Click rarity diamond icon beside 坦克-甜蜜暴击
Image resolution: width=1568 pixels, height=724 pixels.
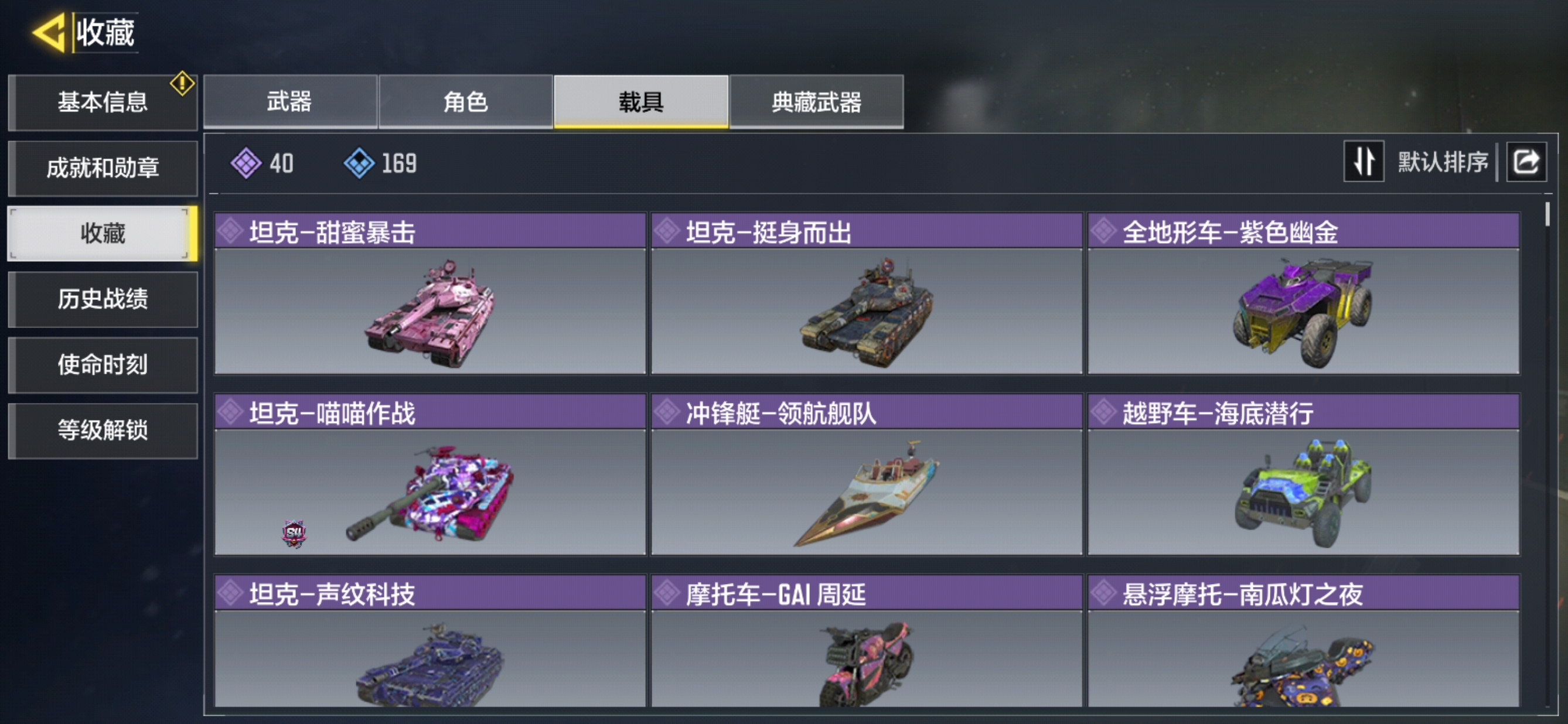[231, 231]
